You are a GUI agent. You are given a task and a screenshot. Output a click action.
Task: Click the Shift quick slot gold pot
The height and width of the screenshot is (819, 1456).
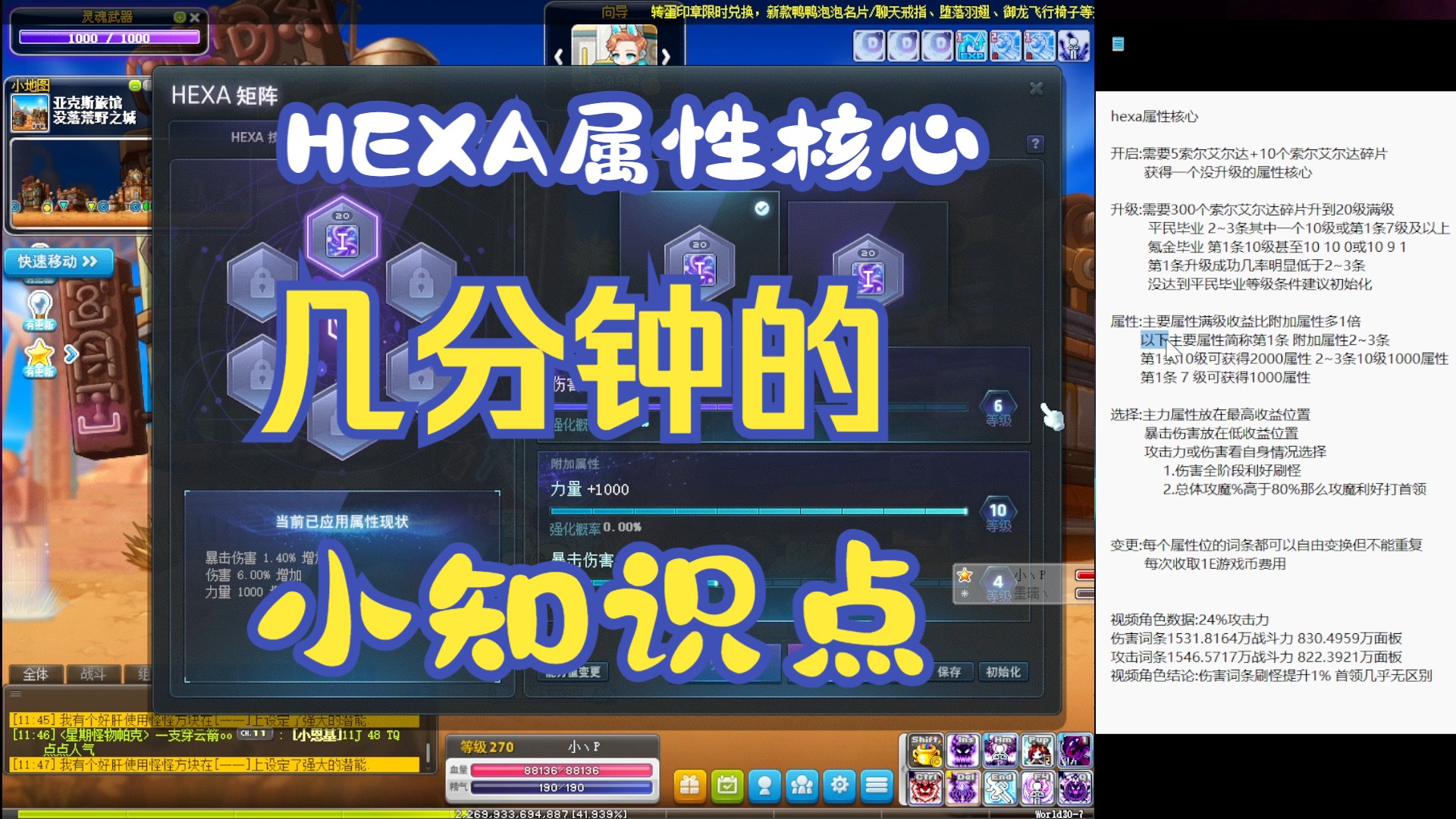point(925,751)
